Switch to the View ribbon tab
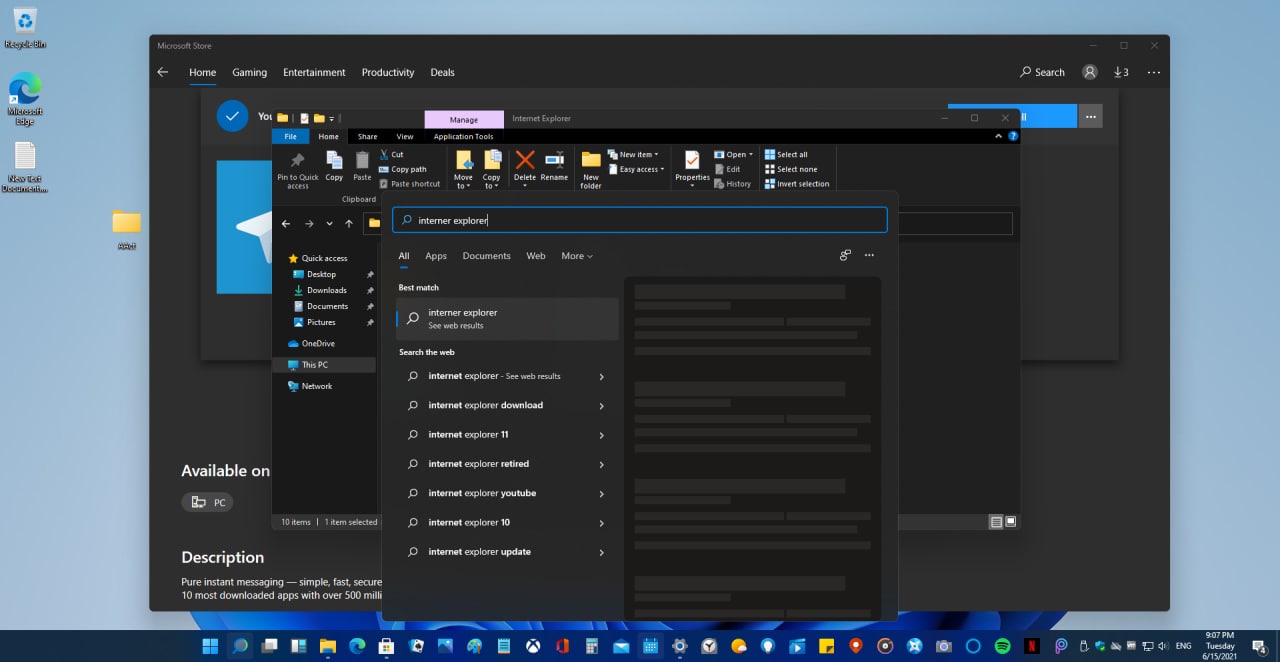Image resolution: width=1280 pixels, height=662 pixels. [405, 136]
